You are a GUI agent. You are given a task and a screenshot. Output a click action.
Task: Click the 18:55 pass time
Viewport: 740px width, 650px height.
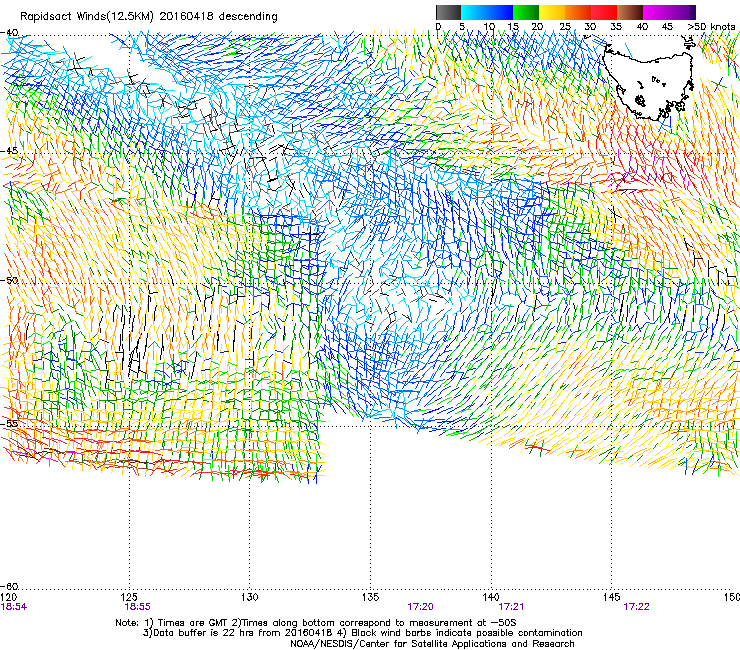[x=137, y=607]
